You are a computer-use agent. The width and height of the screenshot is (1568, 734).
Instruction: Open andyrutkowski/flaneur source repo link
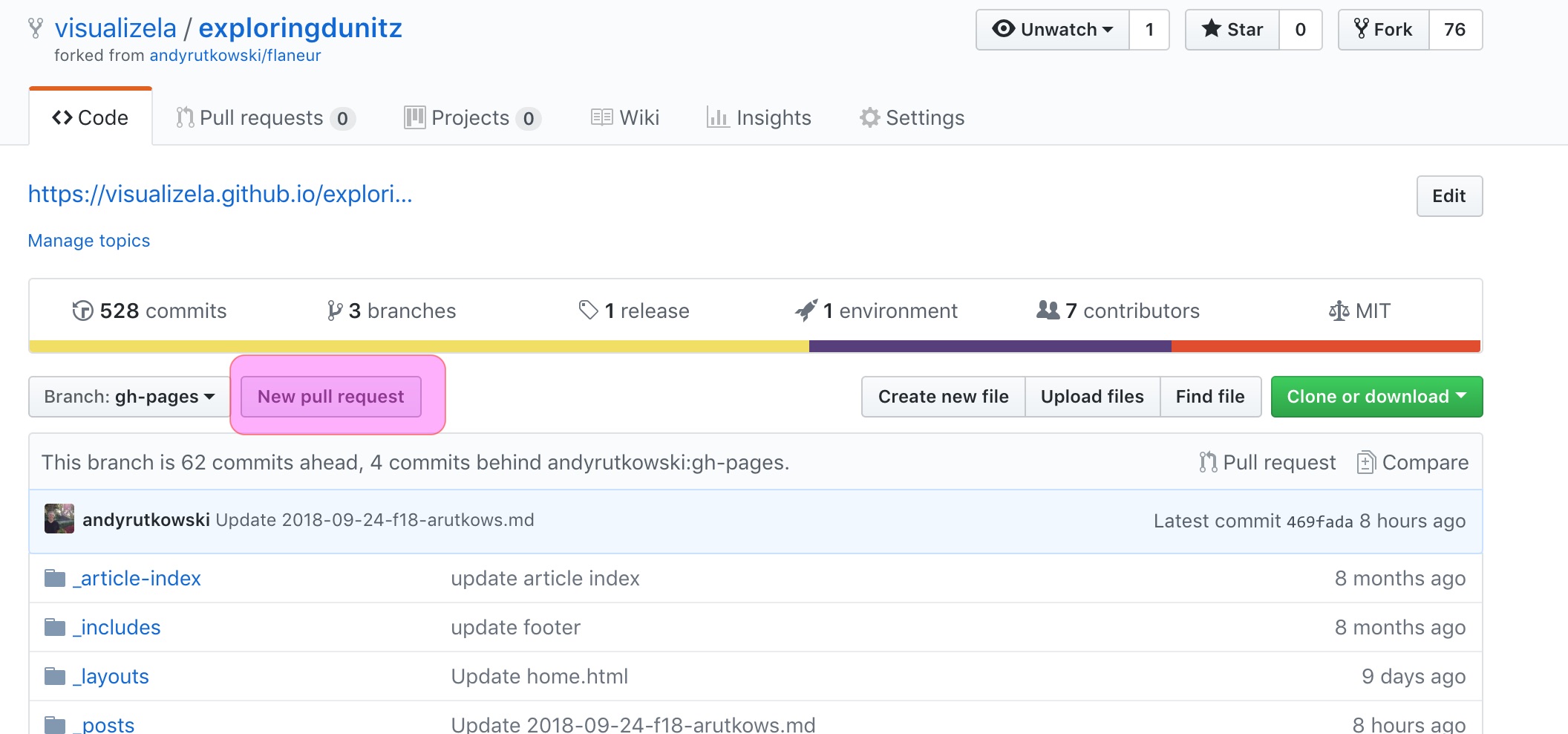point(235,56)
